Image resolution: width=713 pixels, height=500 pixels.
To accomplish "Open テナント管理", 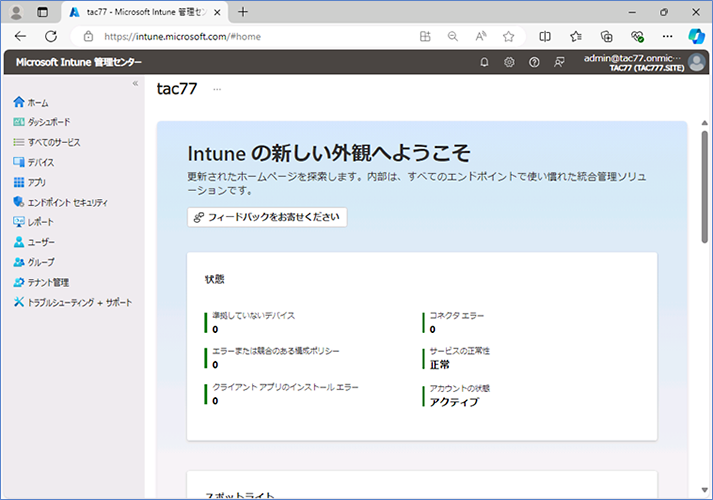I will tap(41, 282).
